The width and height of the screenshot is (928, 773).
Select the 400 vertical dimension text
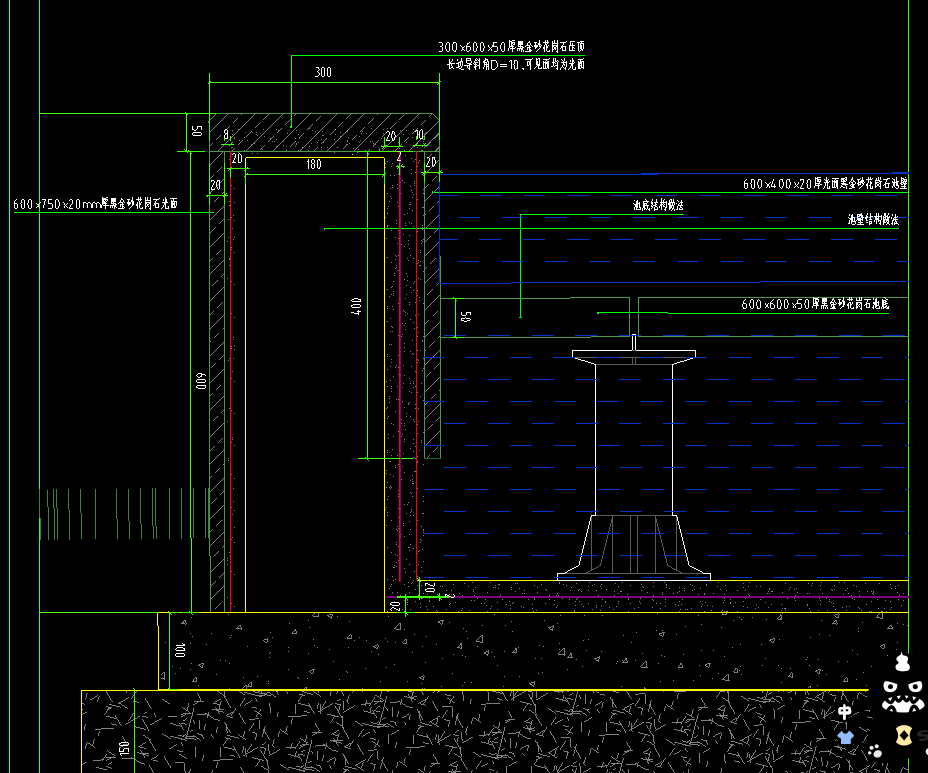pos(356,306)
